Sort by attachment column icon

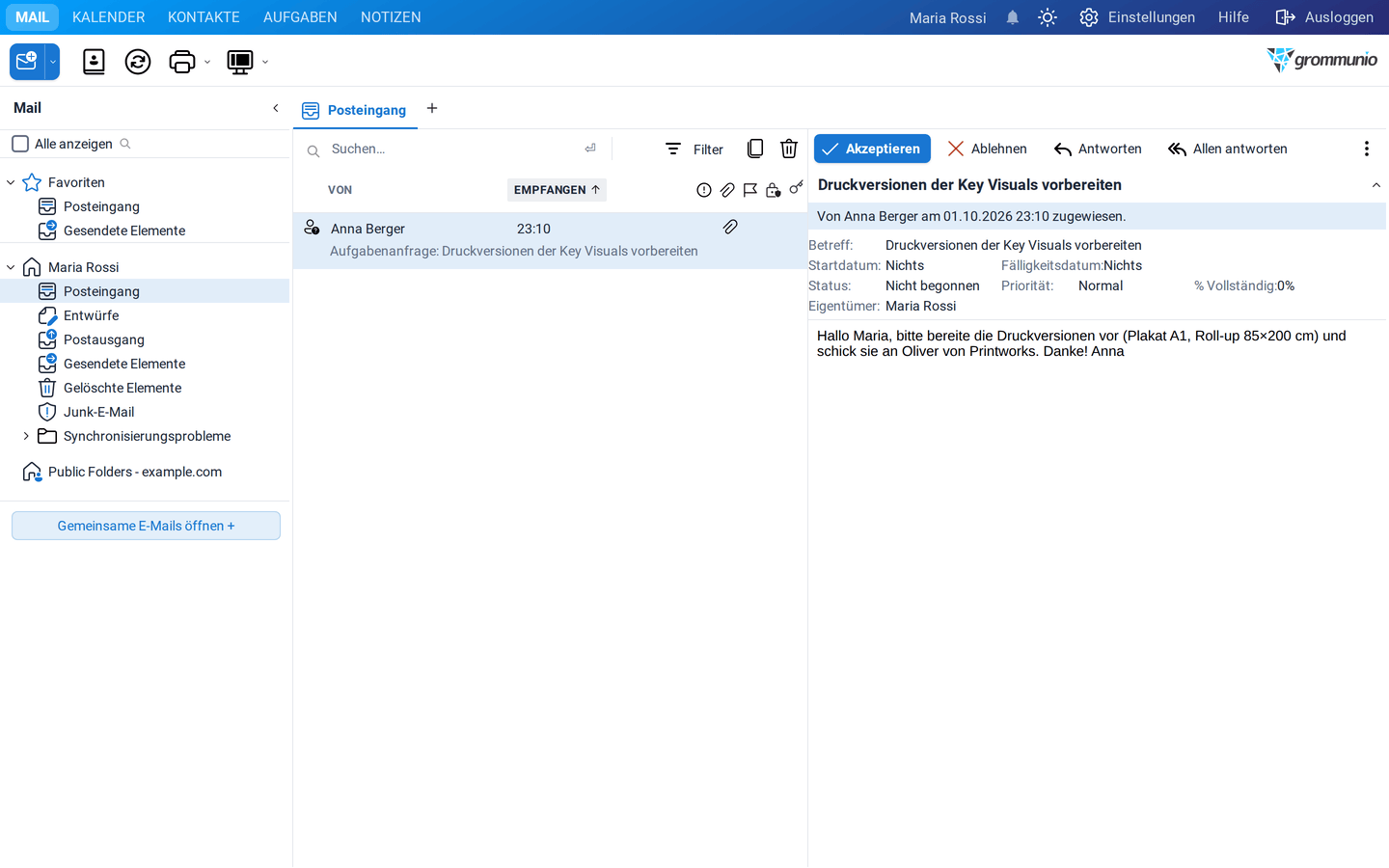pyautogui.click(x=727, y=190)
